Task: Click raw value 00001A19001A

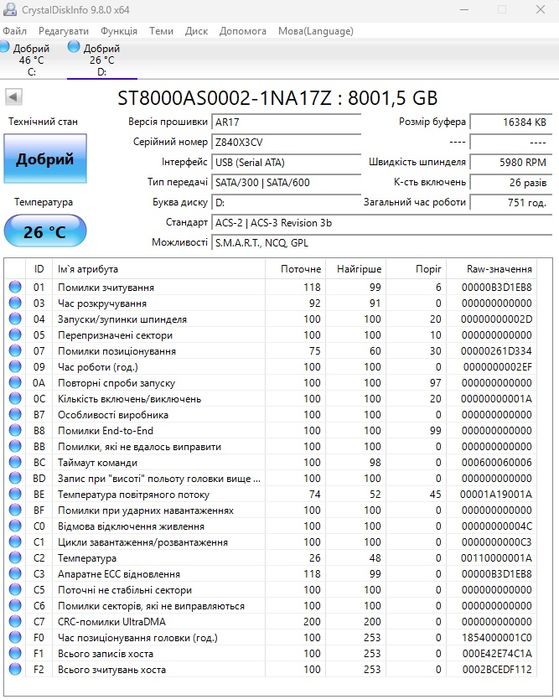Action: pos(496,494)
